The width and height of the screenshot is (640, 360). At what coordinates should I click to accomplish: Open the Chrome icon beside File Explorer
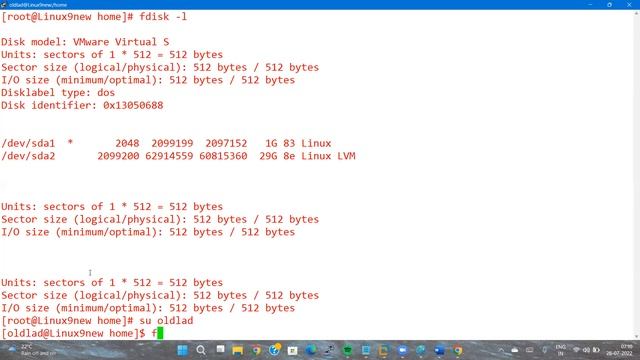[256, 350]
